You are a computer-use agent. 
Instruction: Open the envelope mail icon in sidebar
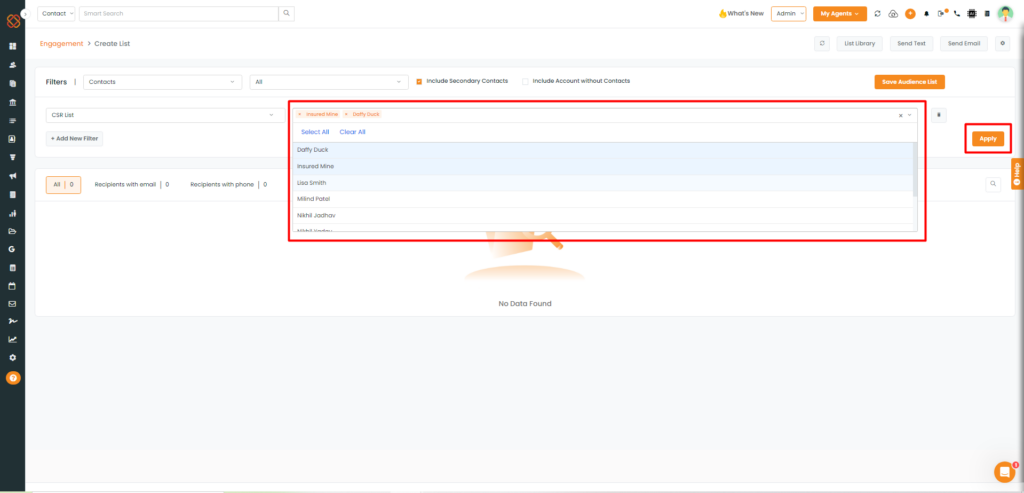point(12,304)
